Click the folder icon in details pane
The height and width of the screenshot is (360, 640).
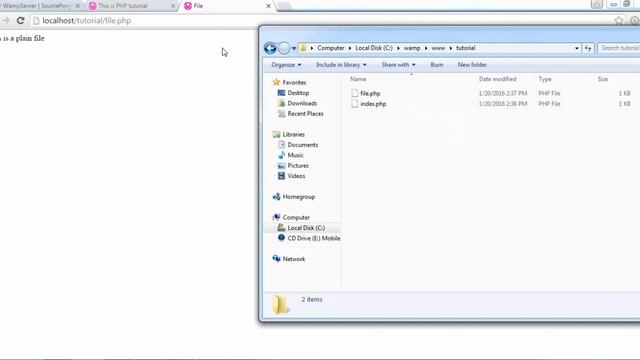(x=281, y=304)
